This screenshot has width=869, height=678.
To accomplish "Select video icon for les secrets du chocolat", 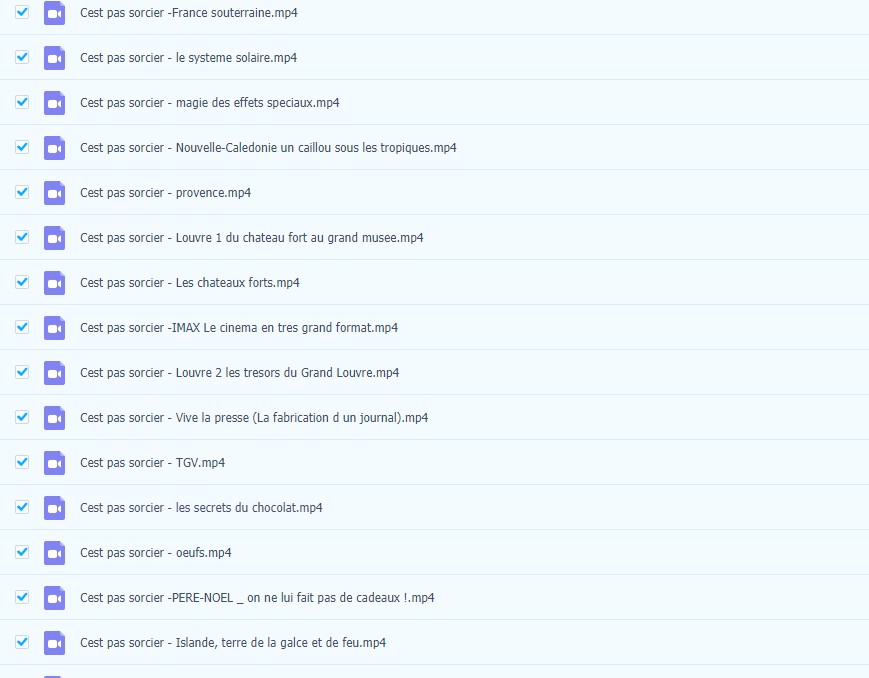I will pyautogui.click(x=54, y=508).
